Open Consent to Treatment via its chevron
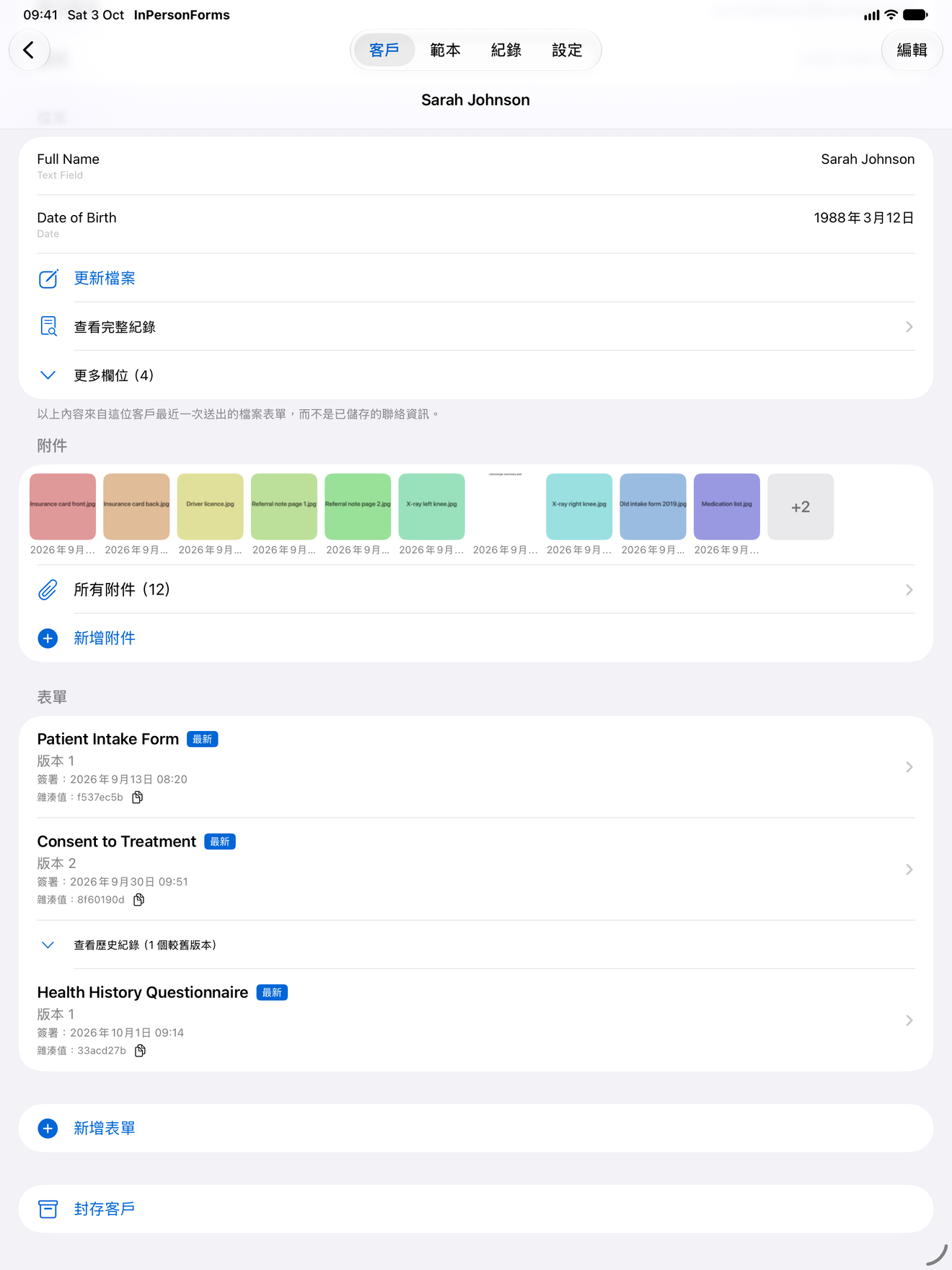 click(909, 870)
